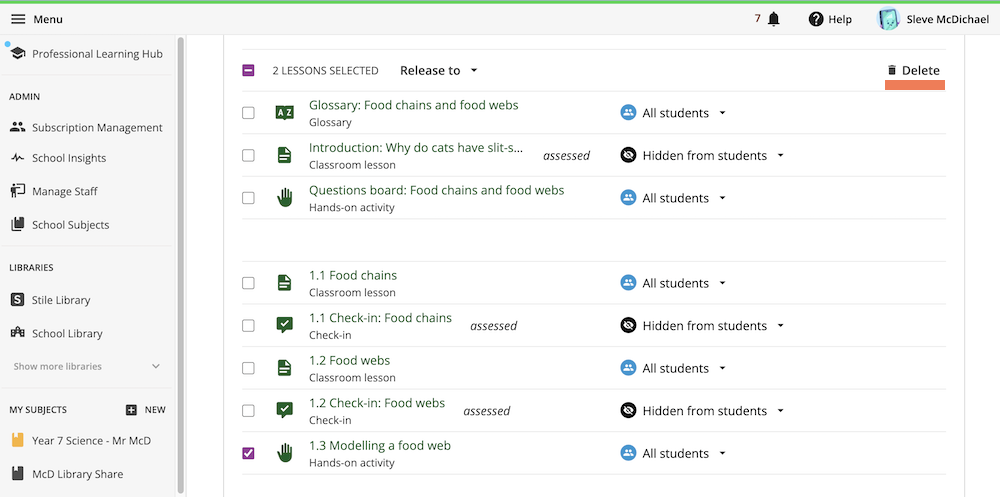Open Subscription Management in sidebar

[97, 128]
